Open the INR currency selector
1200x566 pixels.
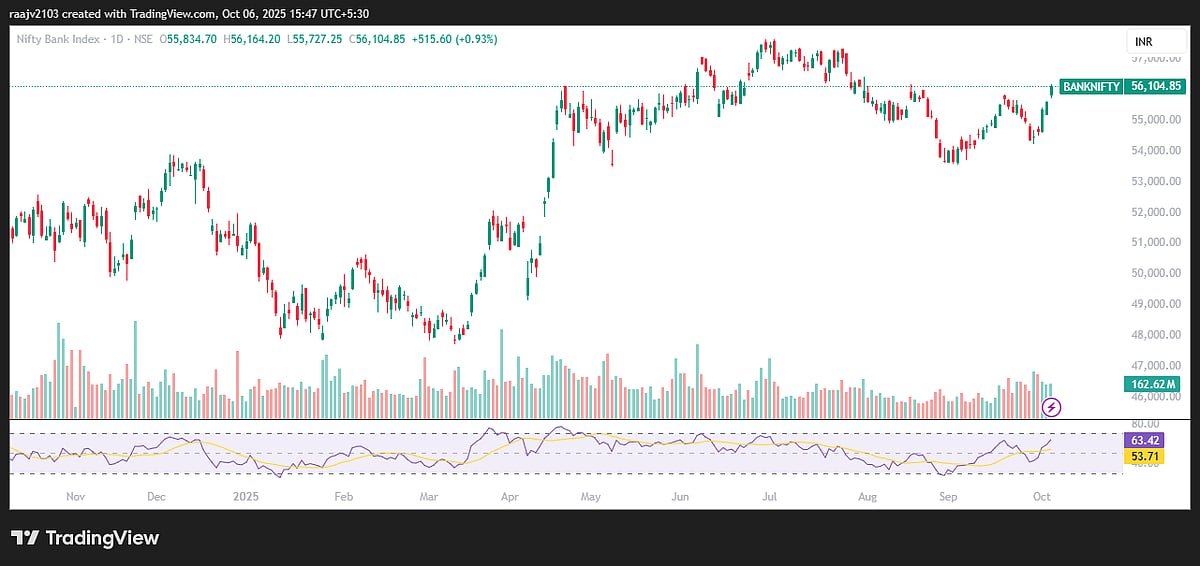pos(1143,41)
